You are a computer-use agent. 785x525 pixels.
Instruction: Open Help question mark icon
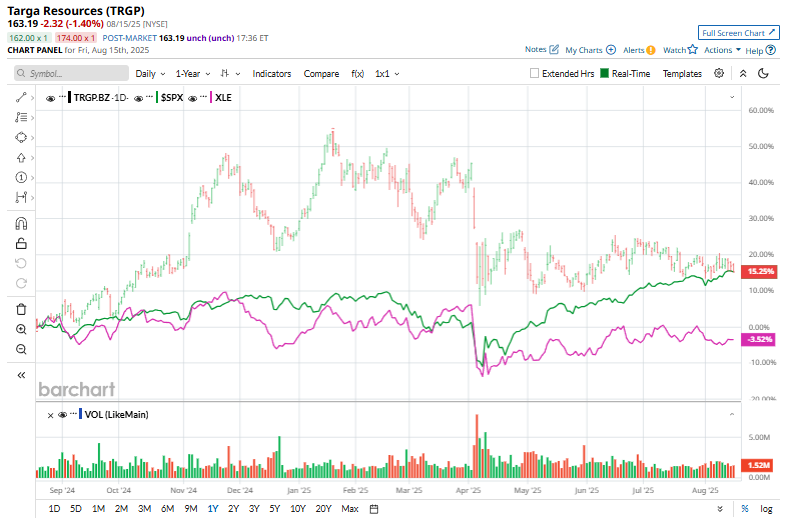click(x=771, y=50)
